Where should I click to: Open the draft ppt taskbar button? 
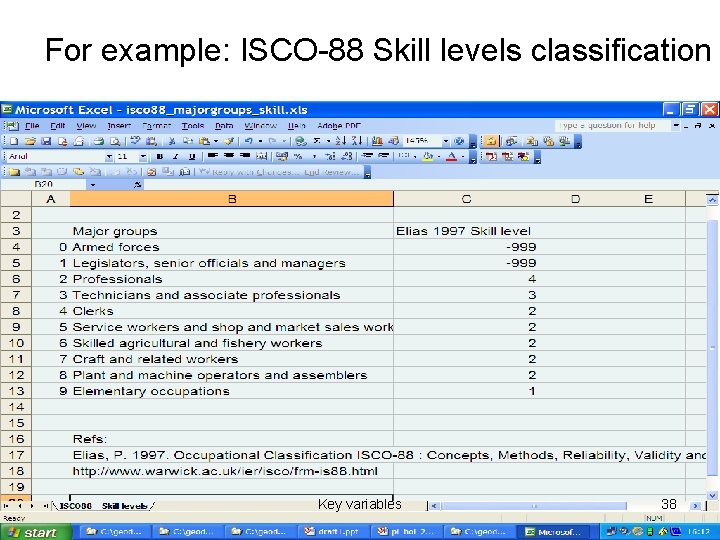click(333, 532)
